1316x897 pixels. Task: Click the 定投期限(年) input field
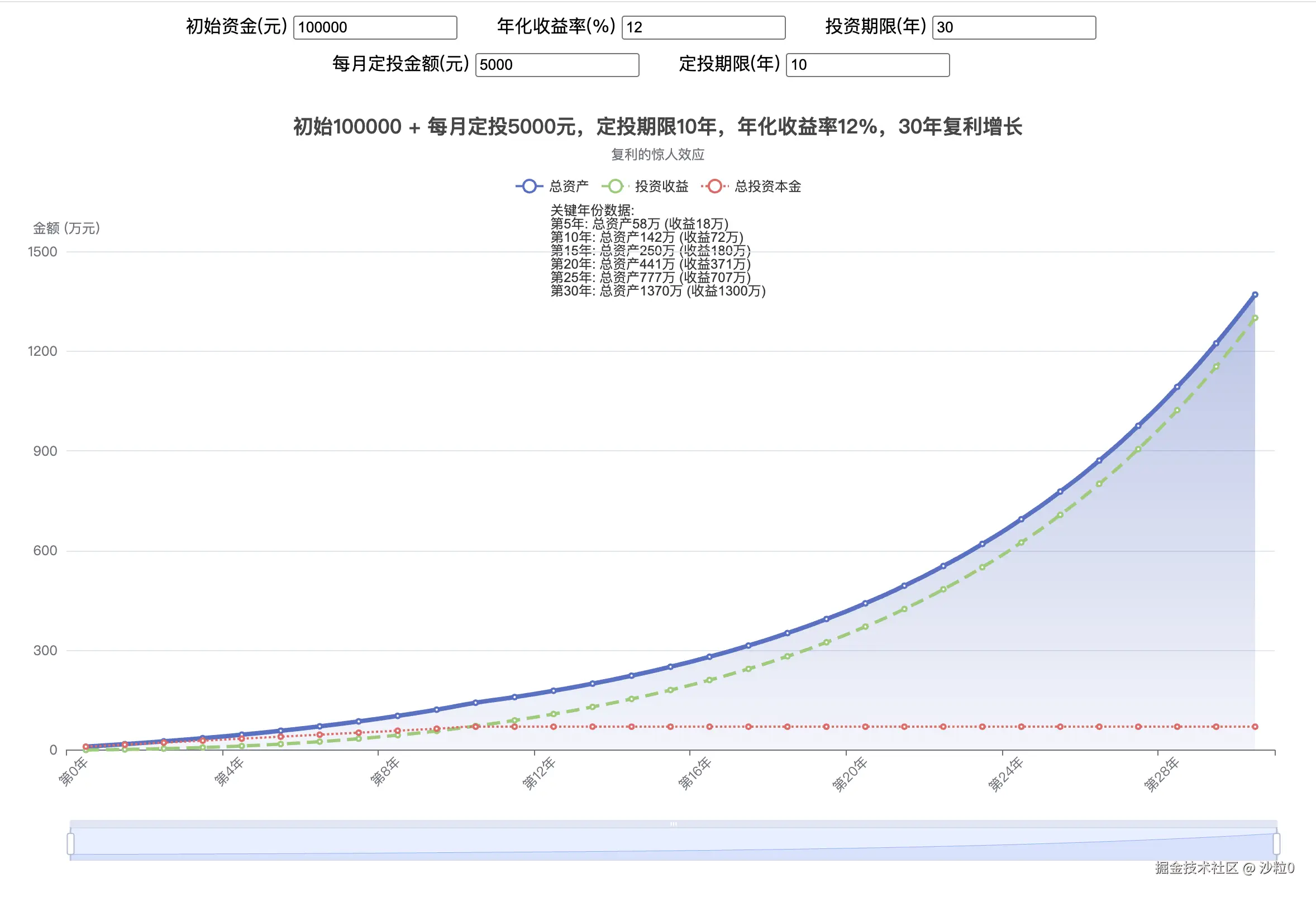867,65
